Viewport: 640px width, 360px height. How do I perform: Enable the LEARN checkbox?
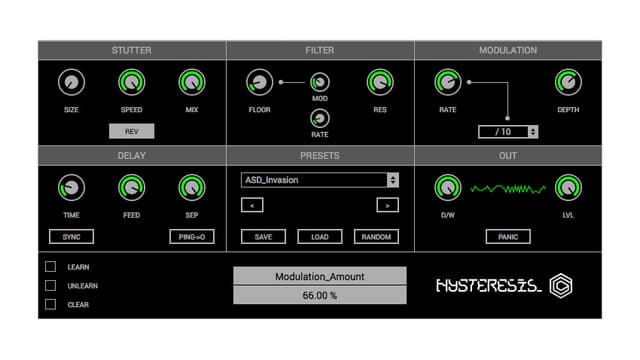[51, 267]
